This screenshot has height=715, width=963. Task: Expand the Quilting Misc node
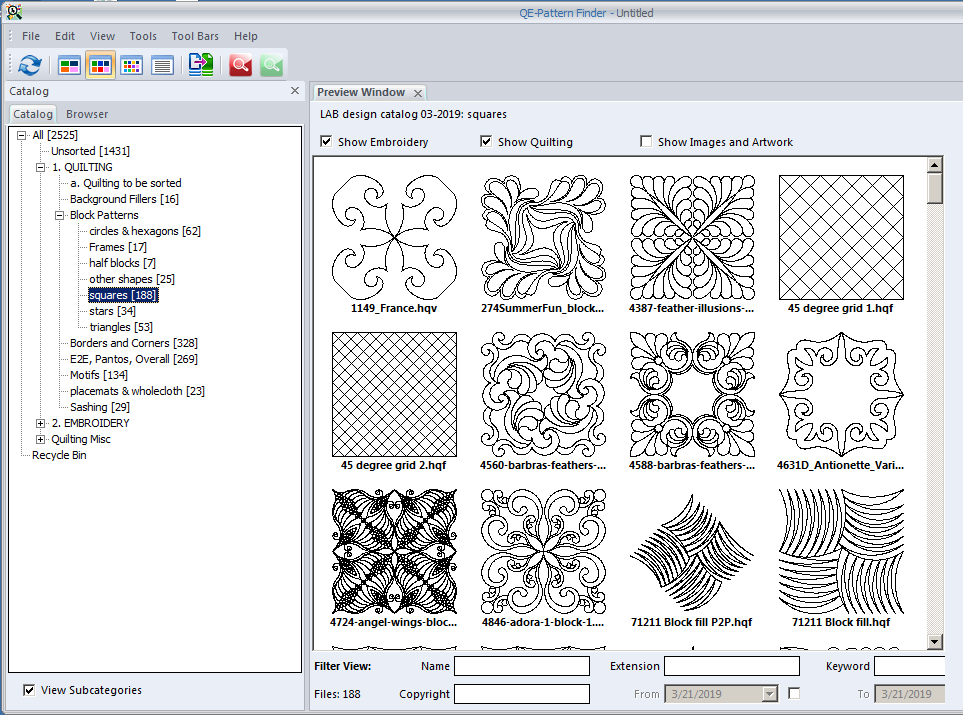pos(41,439)
